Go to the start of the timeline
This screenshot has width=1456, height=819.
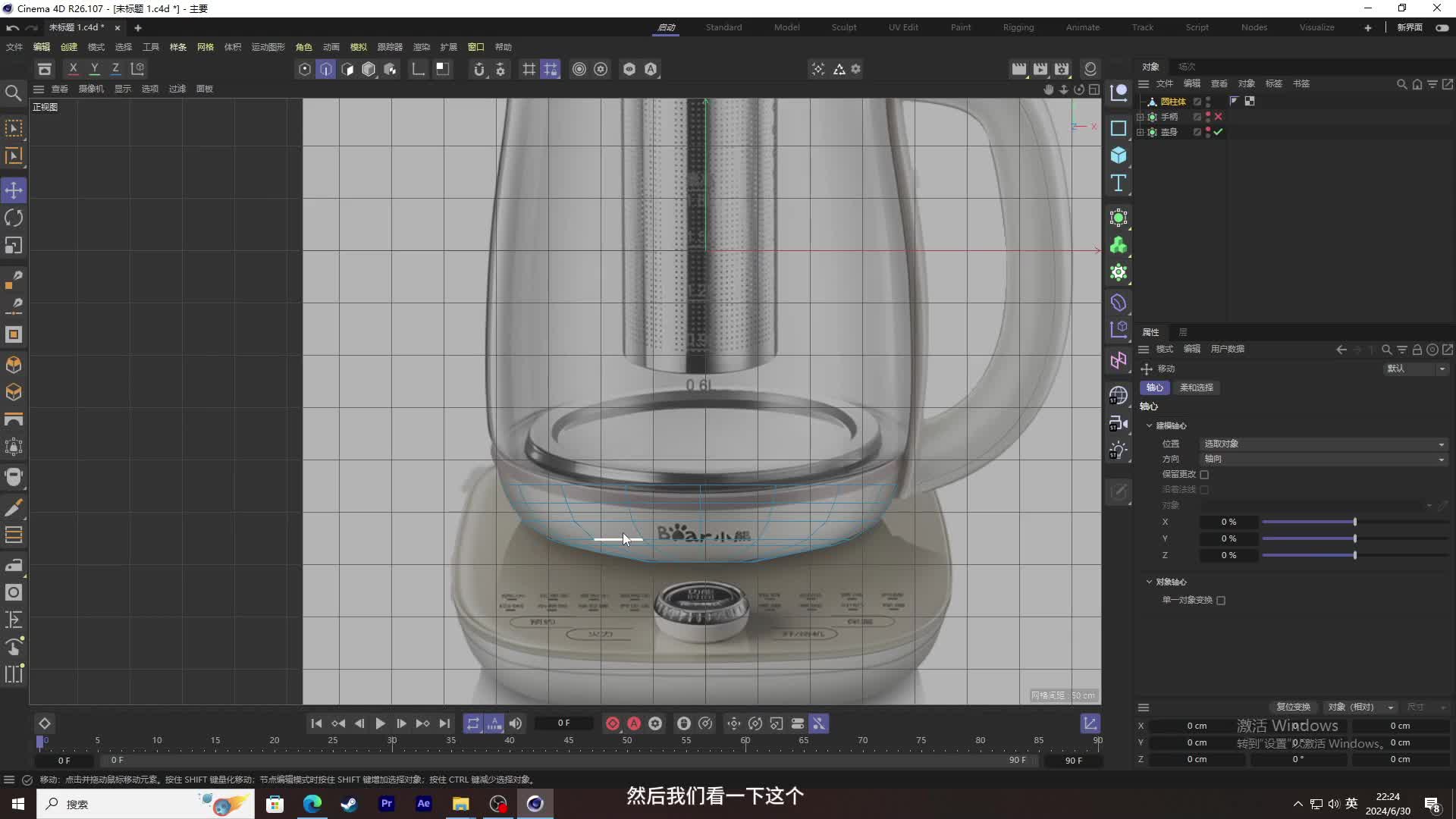click(316, 723)
